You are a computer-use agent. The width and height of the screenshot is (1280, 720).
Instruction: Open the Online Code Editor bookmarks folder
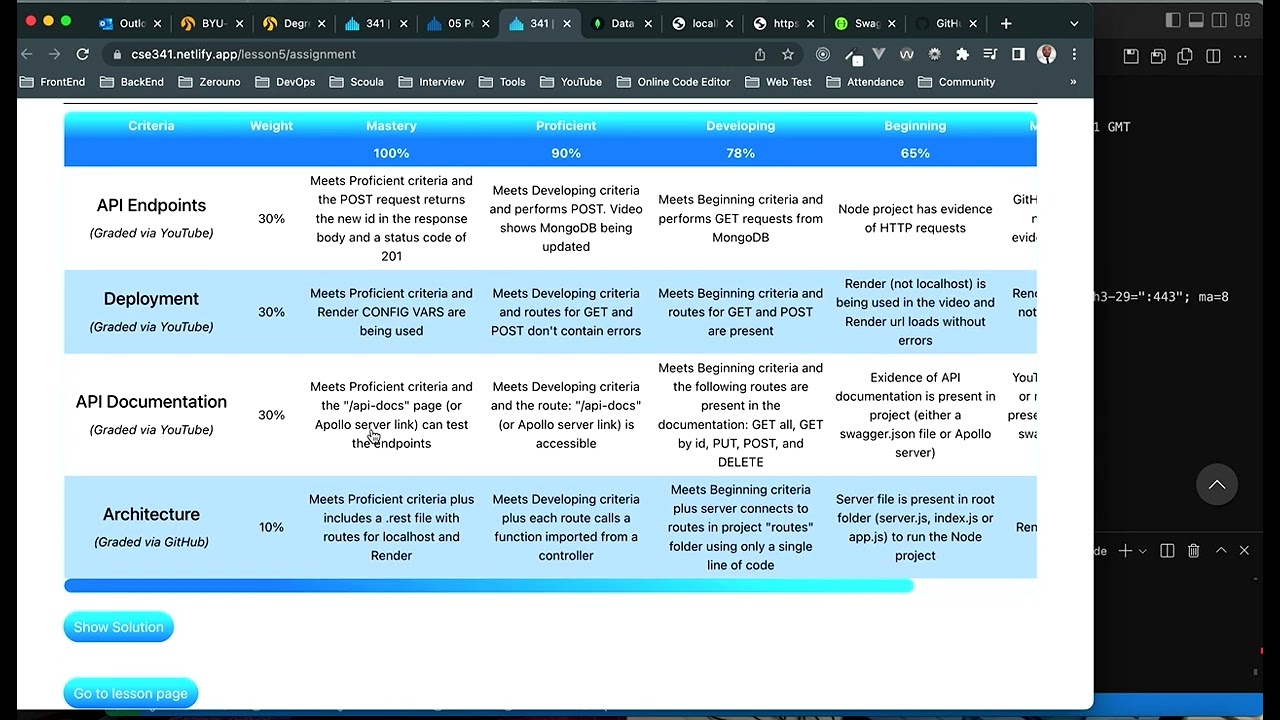pos(673,82)
